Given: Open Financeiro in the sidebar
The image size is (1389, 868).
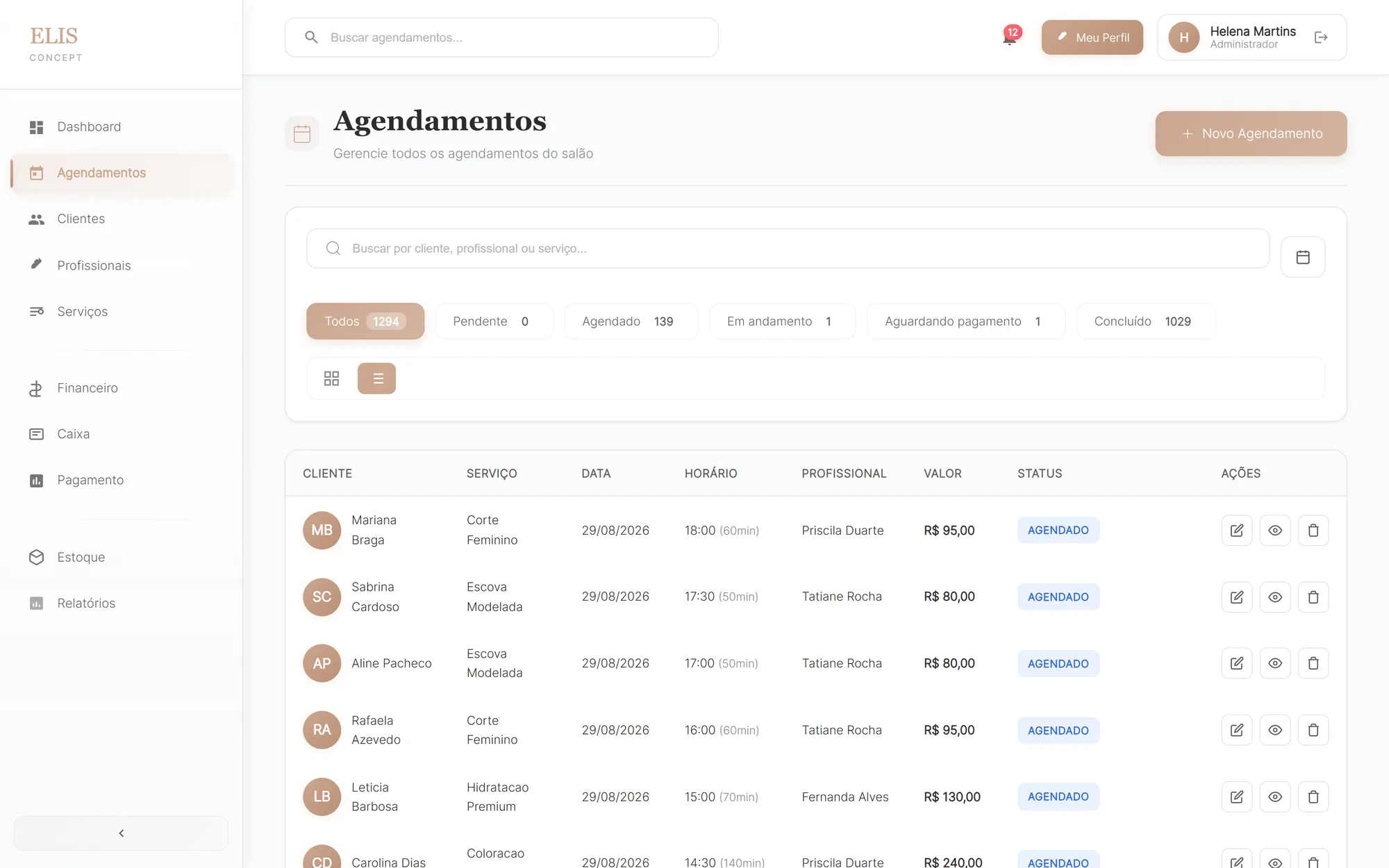Looking at the screenshot, I should pos(122,388).
